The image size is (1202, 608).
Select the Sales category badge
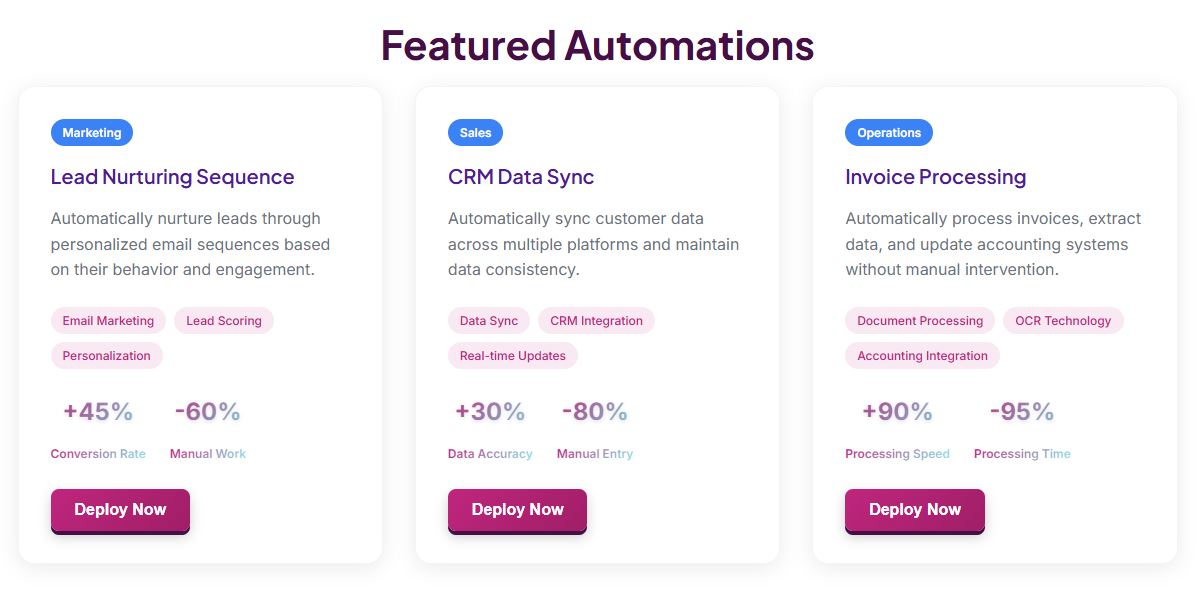[x=475, y=132]
